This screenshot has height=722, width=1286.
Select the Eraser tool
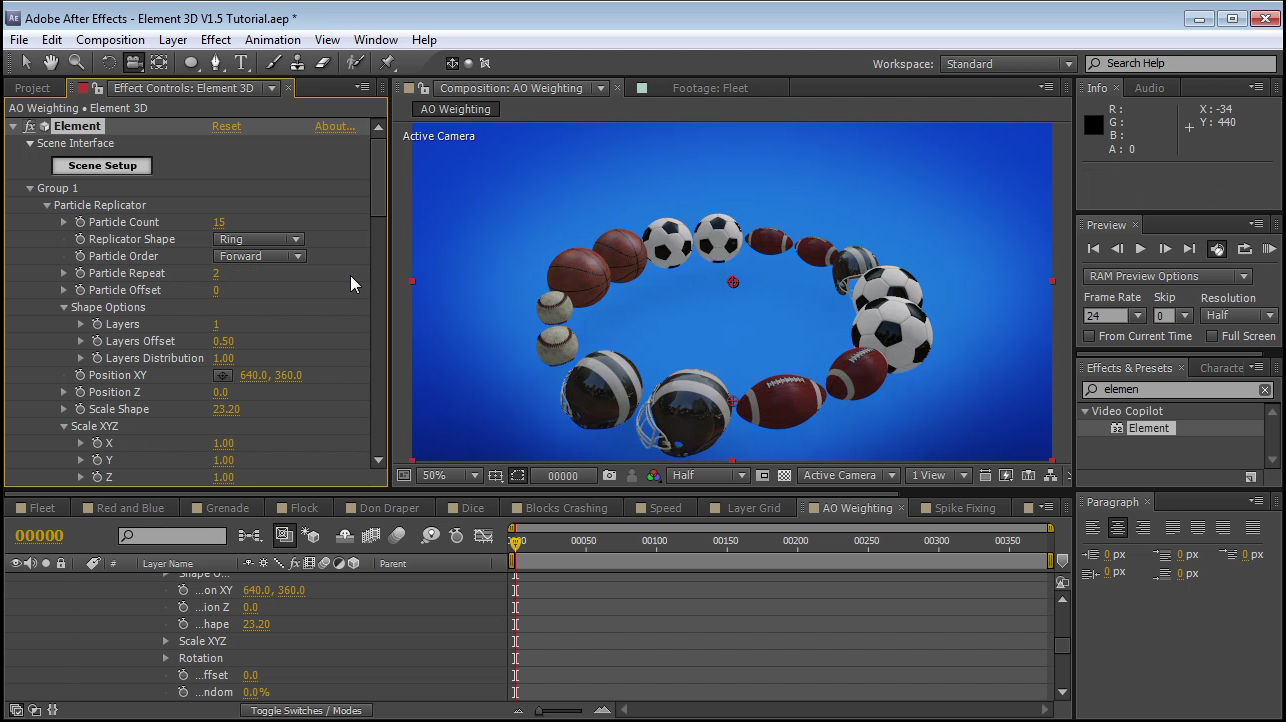pyautogui.click(x=322, y=63)
